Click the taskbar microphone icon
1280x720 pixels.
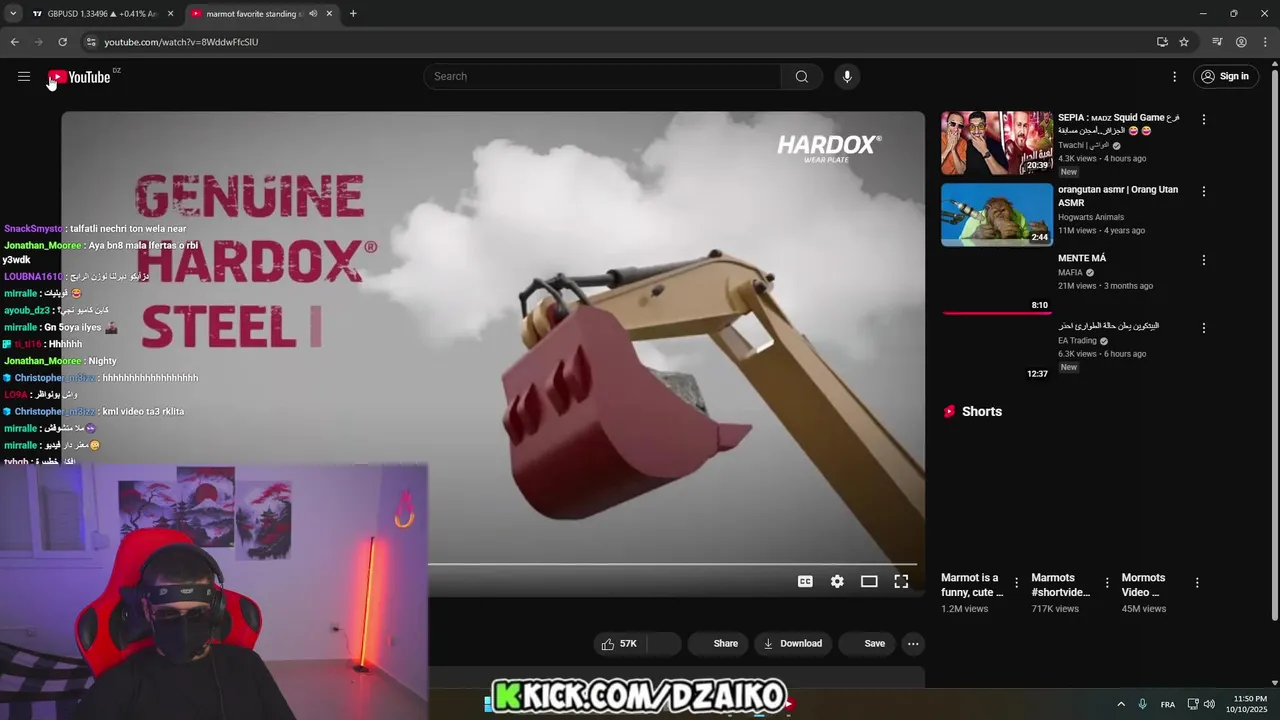(x=1142, y=704)
